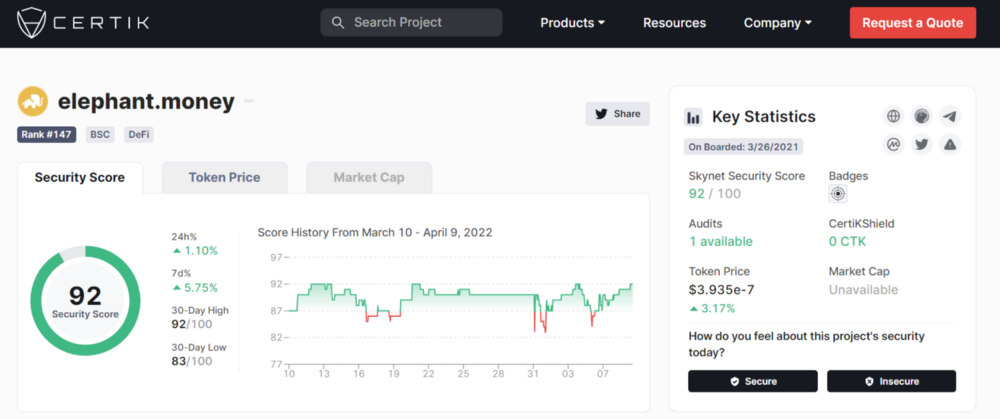Open the '1 available' audits link
The height and width of the screenshot is (419, 1000).
click(x=721, y=242)
